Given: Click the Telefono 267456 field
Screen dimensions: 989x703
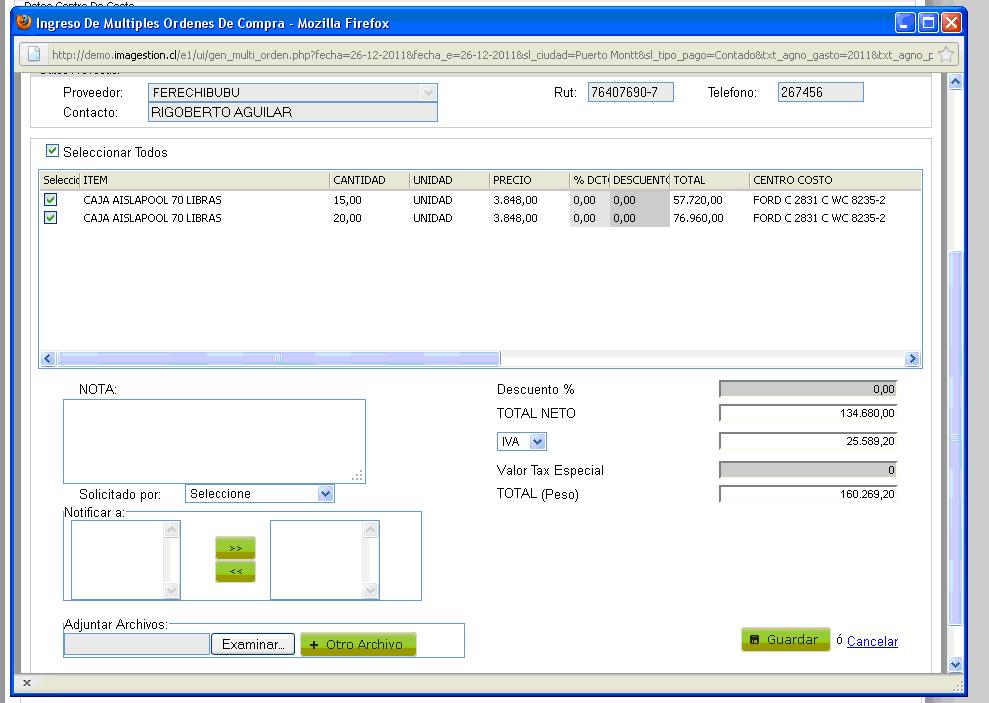Looking at the screenshot, I should coord(821,92).
